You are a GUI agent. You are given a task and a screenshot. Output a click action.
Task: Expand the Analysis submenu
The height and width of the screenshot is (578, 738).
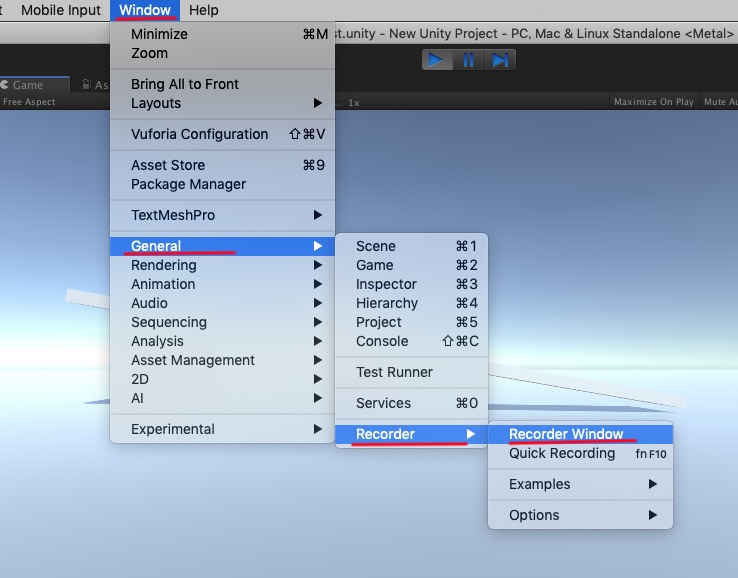222,341
